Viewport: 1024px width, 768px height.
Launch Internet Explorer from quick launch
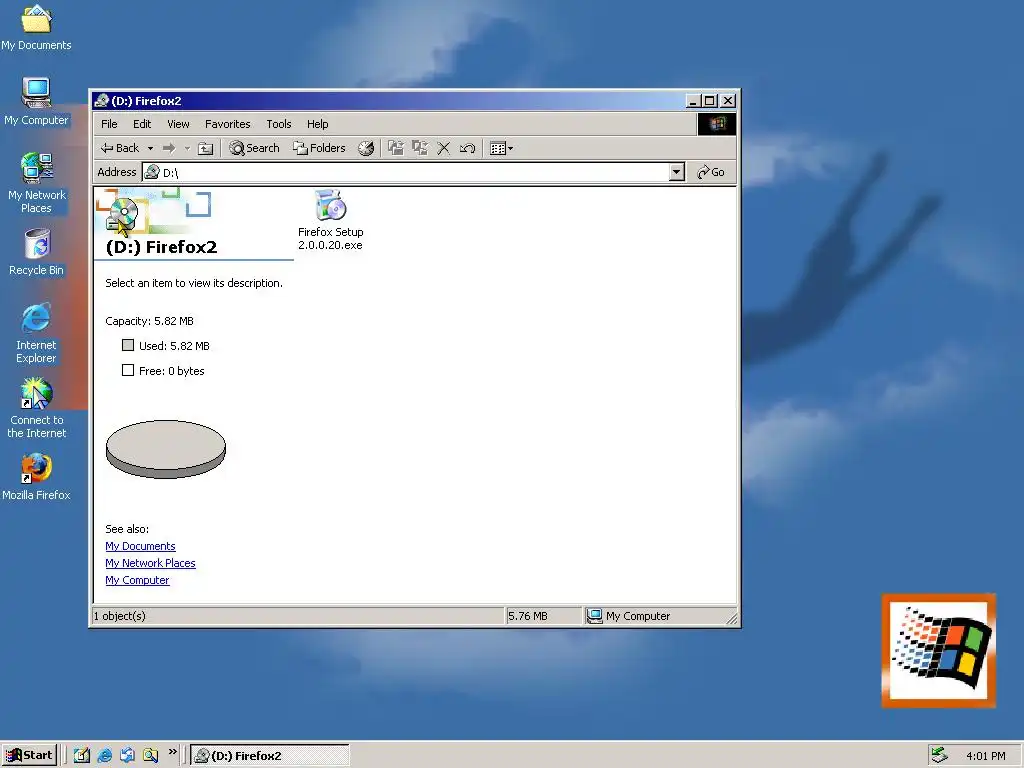(x=104, y=756)
